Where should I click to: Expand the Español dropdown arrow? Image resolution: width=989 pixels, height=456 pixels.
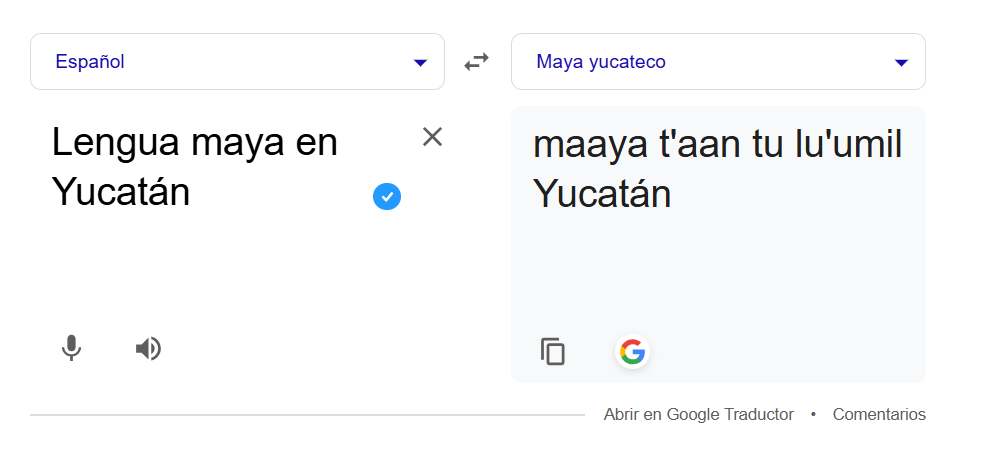point(420,63)
